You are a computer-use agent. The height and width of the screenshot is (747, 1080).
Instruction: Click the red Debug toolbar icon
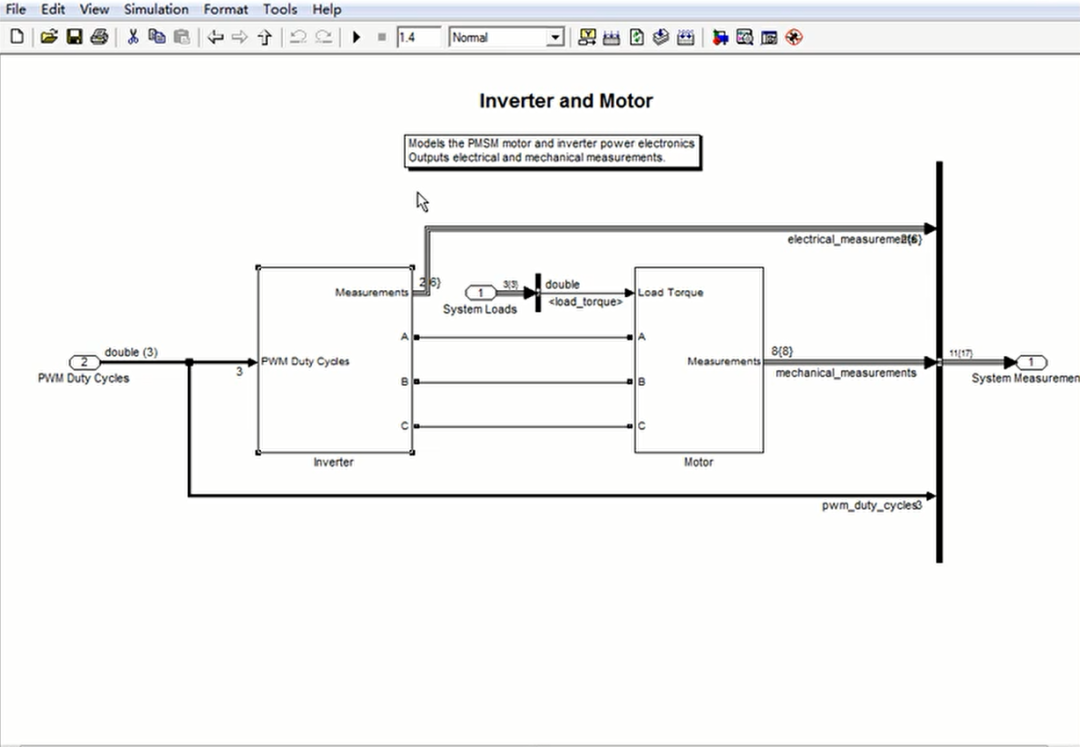pos(794,37)
